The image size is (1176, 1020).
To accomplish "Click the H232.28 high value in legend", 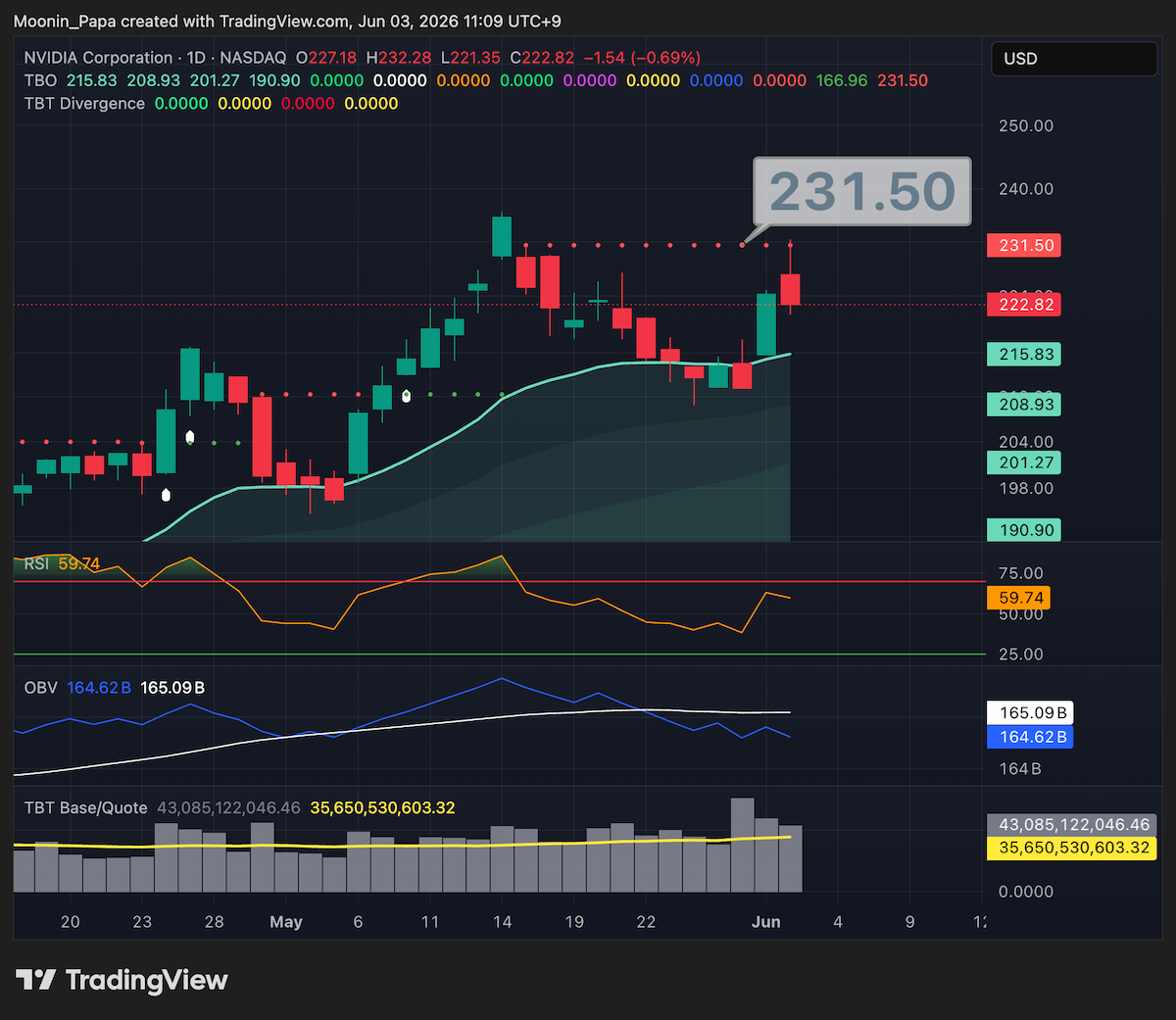I will pyautogui.click(x=399, y=58).
